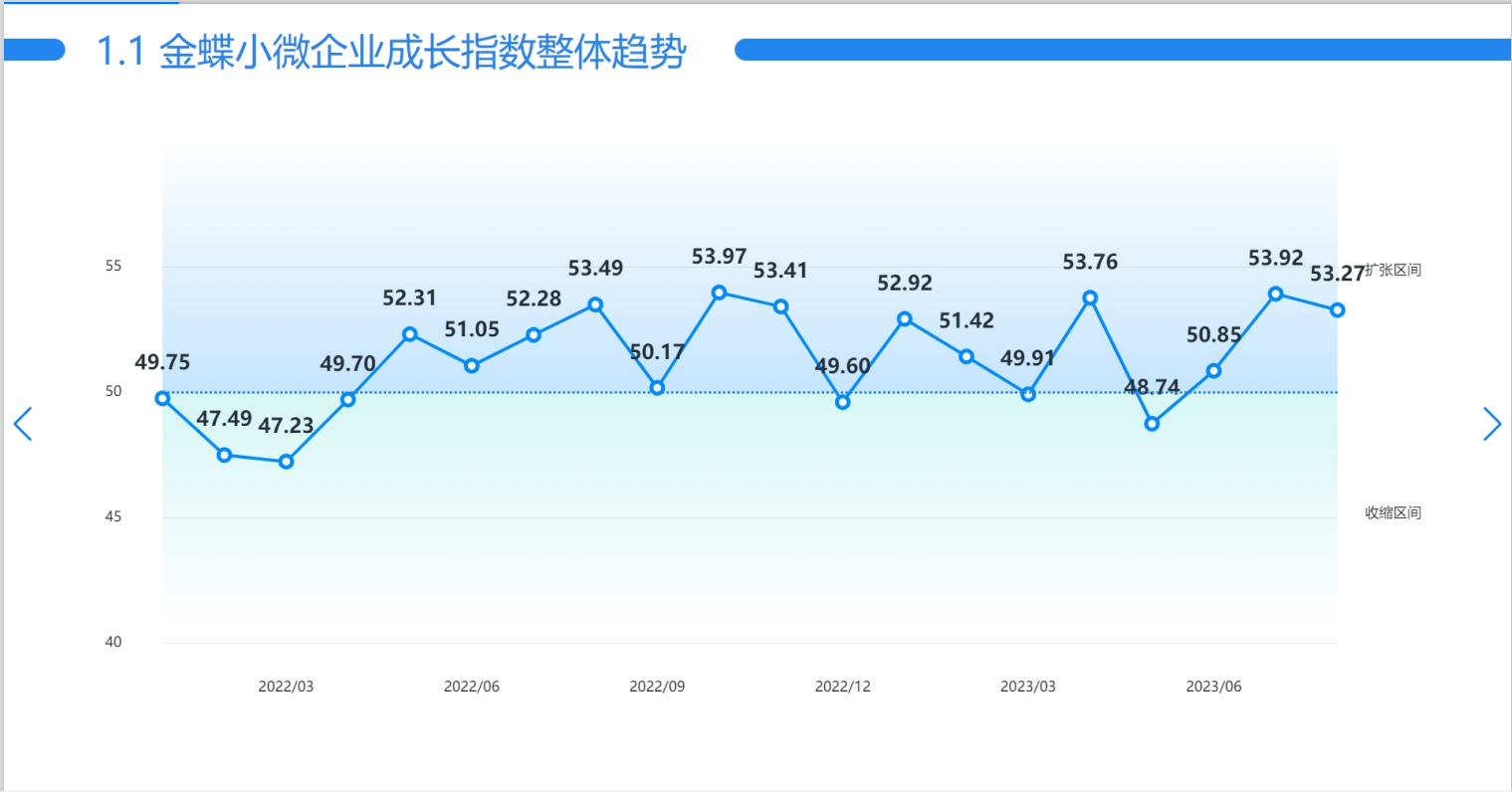Click the 45 y-axis value
This screenshot has height=792, width=1512.
[113, 516]
